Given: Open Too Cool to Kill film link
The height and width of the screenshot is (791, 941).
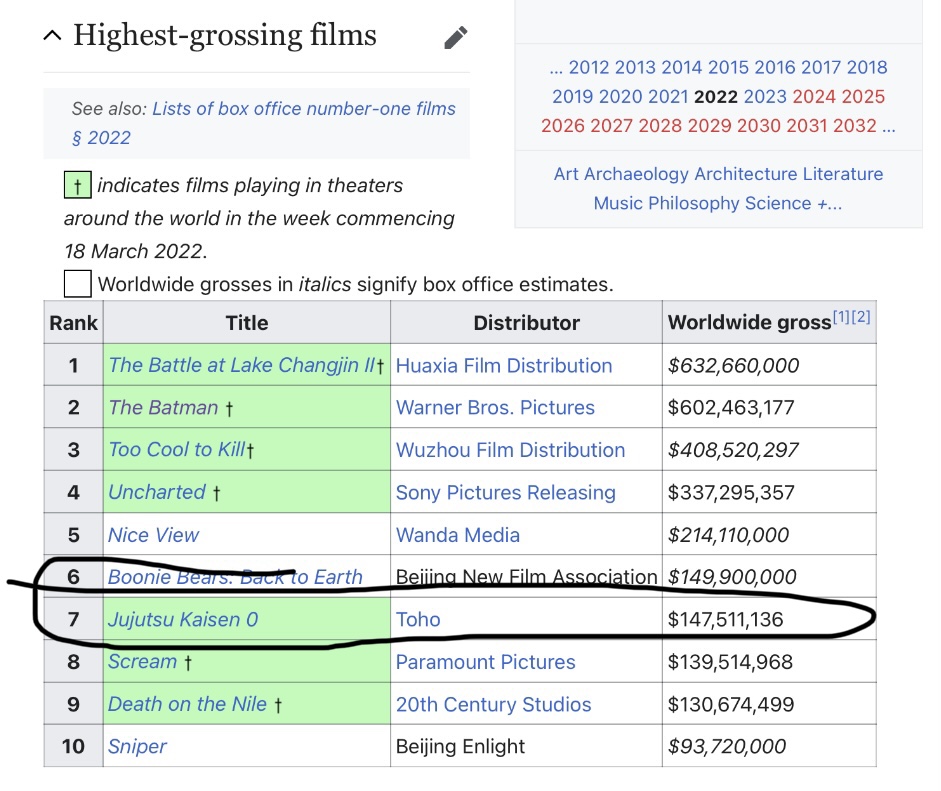Looking at the screenshot, I should tap(177, 450).
